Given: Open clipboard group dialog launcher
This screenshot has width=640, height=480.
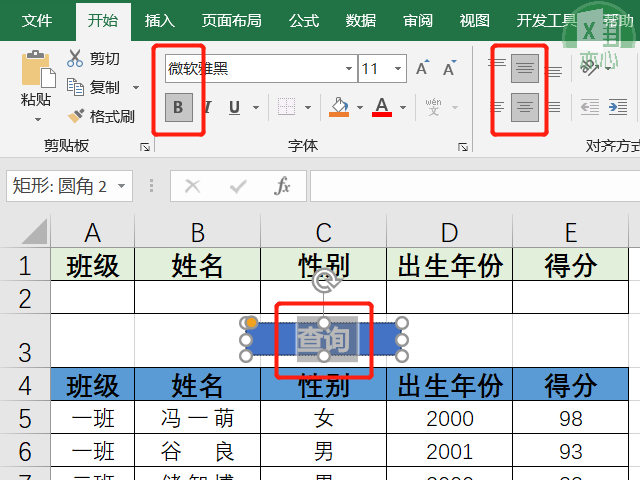Looking at the screenshot, I should click(x=144, y=147).
